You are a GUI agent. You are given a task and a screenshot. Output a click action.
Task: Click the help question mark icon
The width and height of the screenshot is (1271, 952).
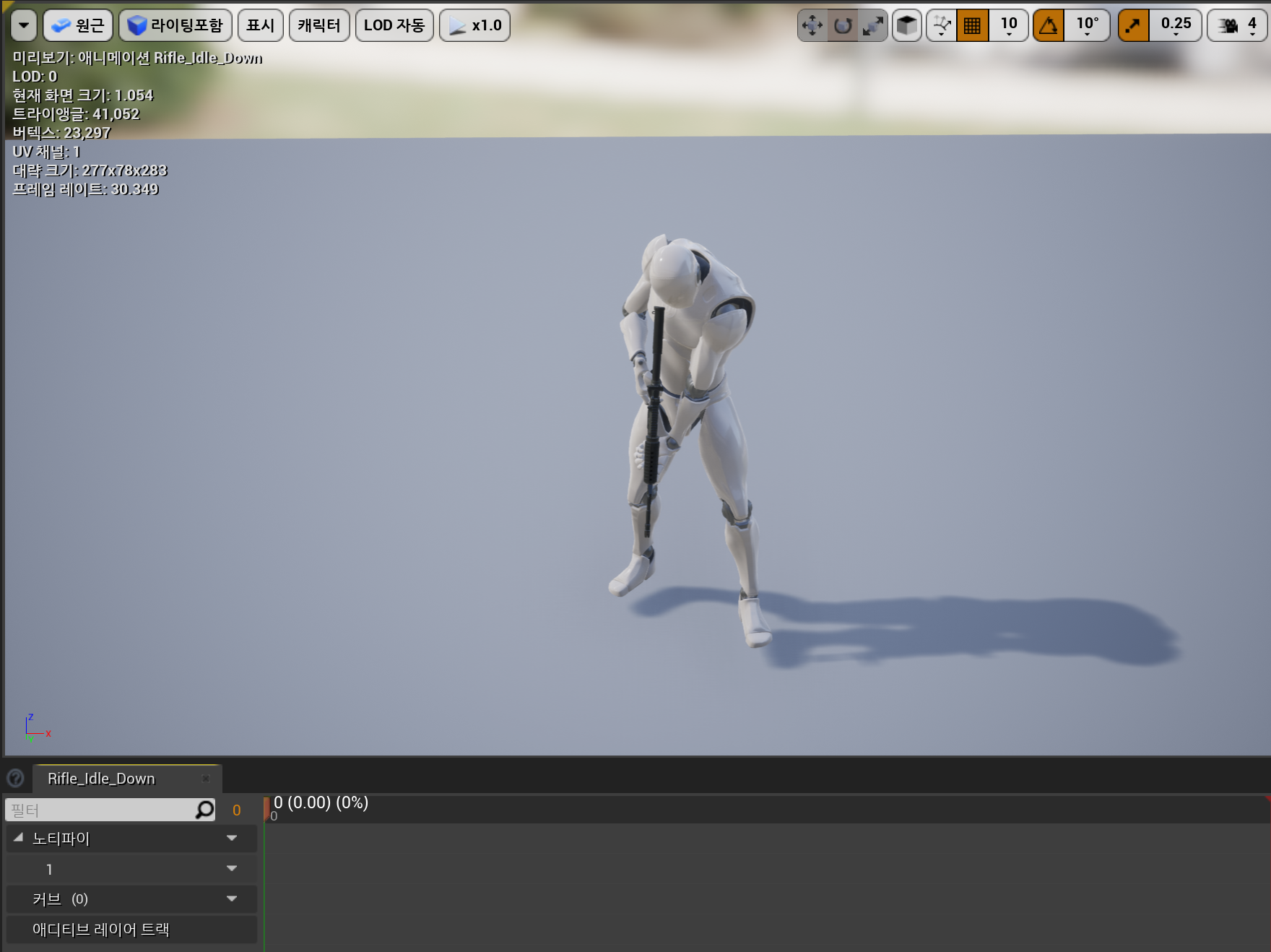coord(15,778)
